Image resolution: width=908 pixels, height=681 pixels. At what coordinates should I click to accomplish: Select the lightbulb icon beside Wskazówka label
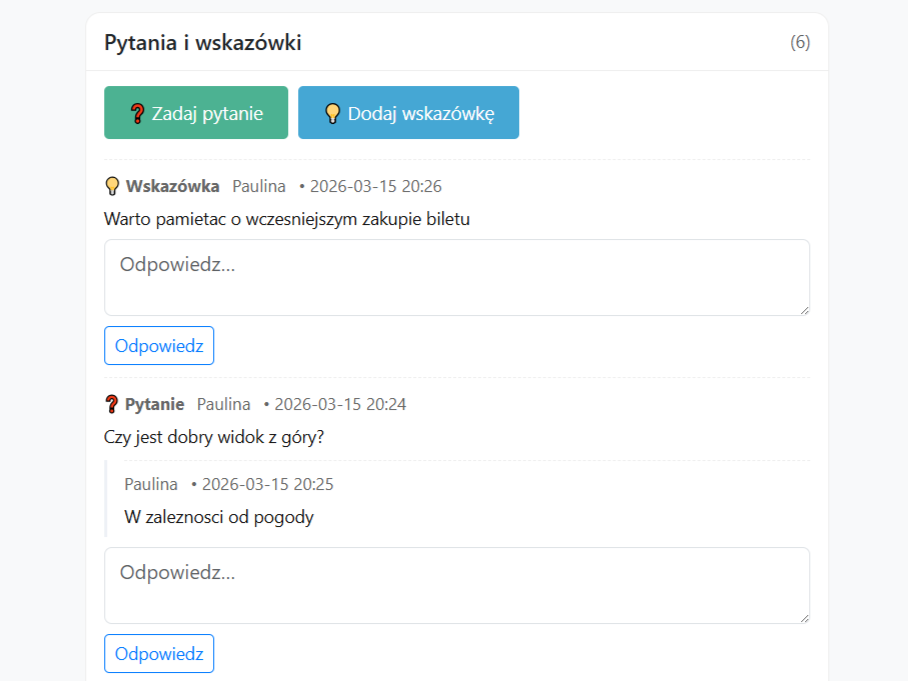(x=112, y=185)
